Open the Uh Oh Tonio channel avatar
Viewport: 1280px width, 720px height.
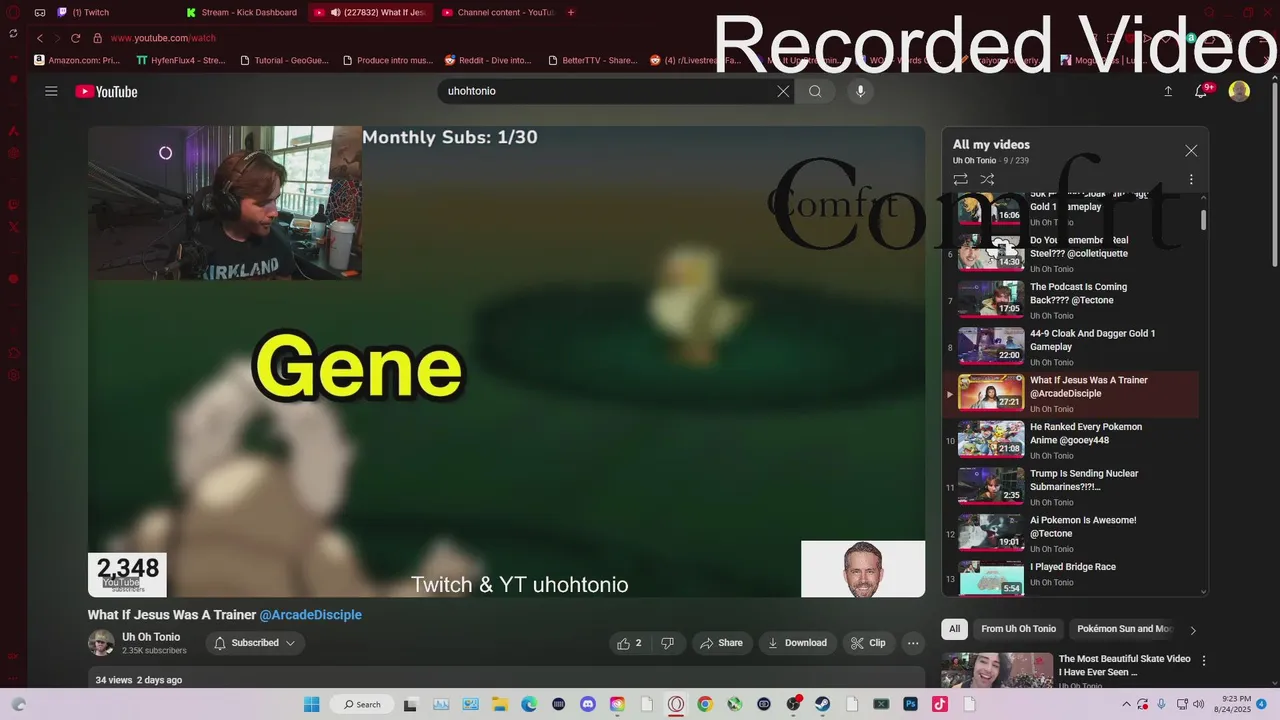[x=101, y=643]
